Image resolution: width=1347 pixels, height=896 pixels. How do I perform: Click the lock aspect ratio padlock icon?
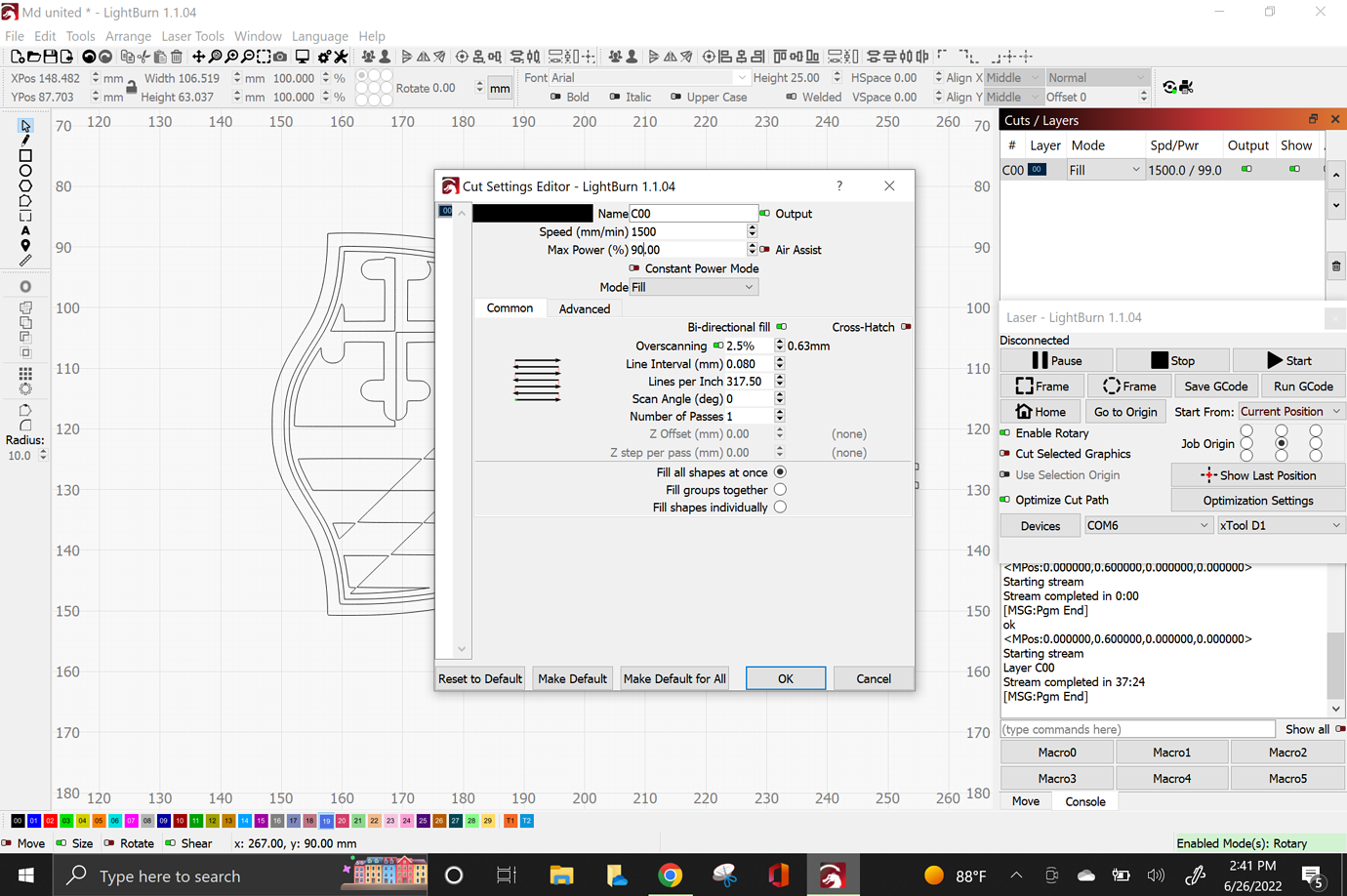click(131, 88)
